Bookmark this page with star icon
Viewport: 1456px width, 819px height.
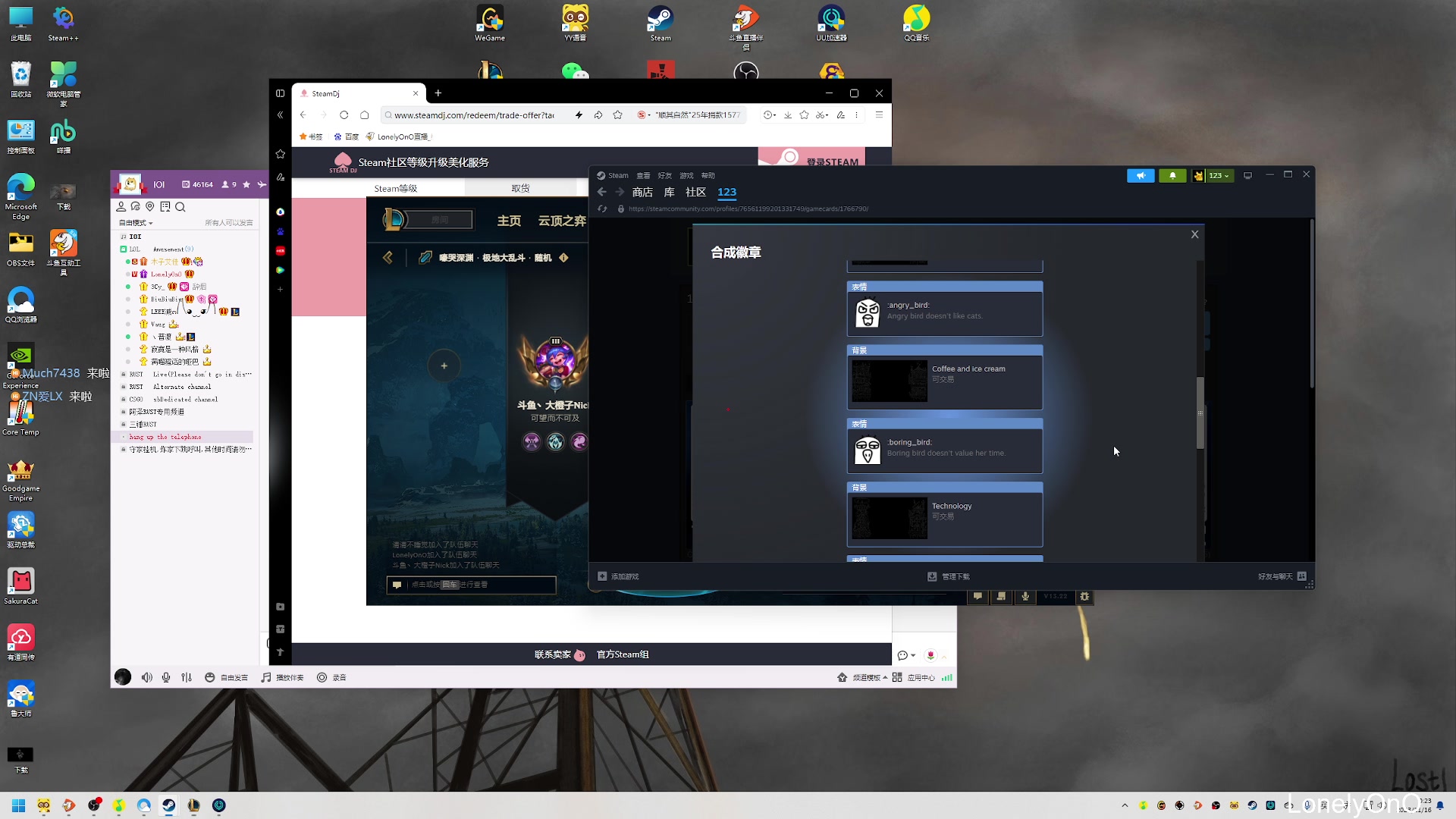pyautogui.click(x=617, y=115)
